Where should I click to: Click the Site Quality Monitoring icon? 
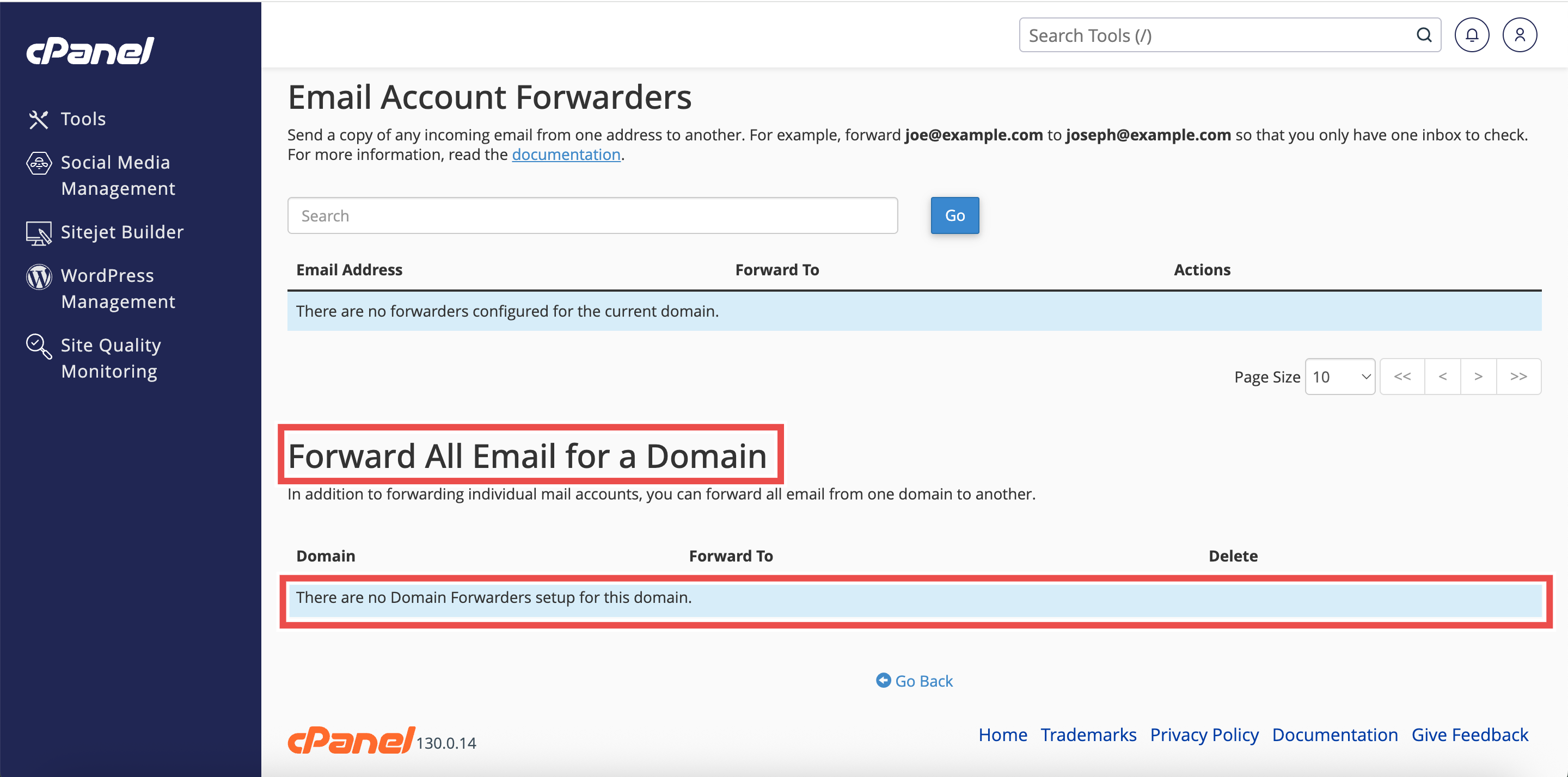[39, 346]
